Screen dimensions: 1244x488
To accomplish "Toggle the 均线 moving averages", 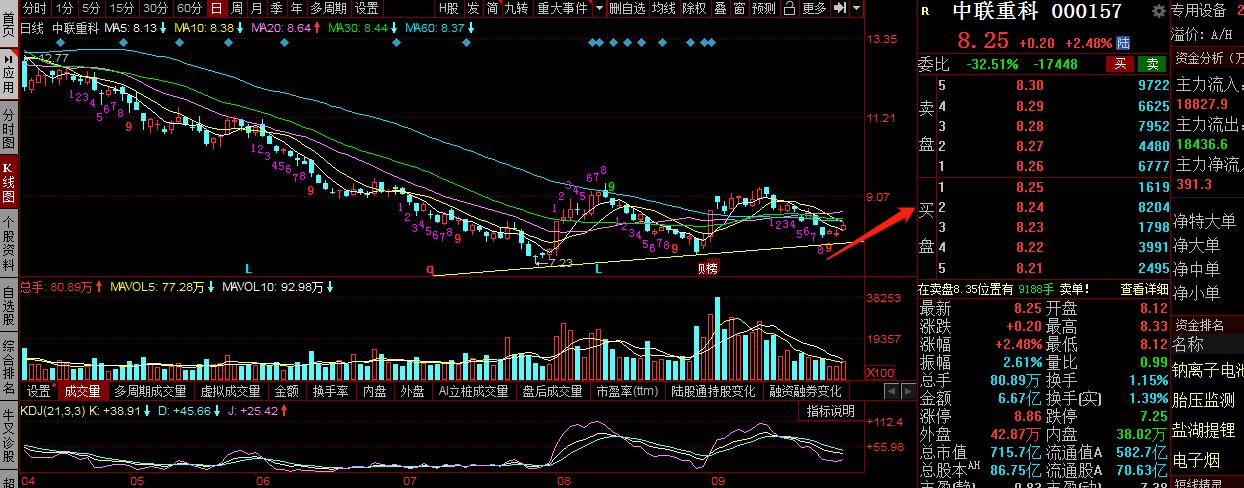I will pyautogui.click(x=663, y=9).
